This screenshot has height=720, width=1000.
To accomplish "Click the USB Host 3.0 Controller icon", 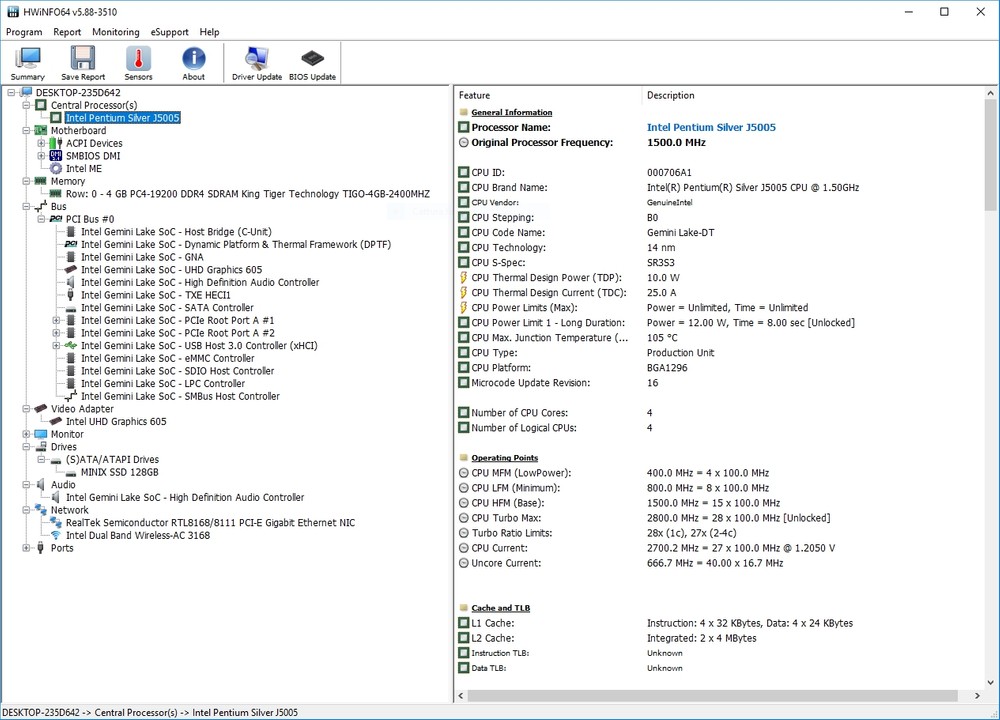I will point(71,345).
